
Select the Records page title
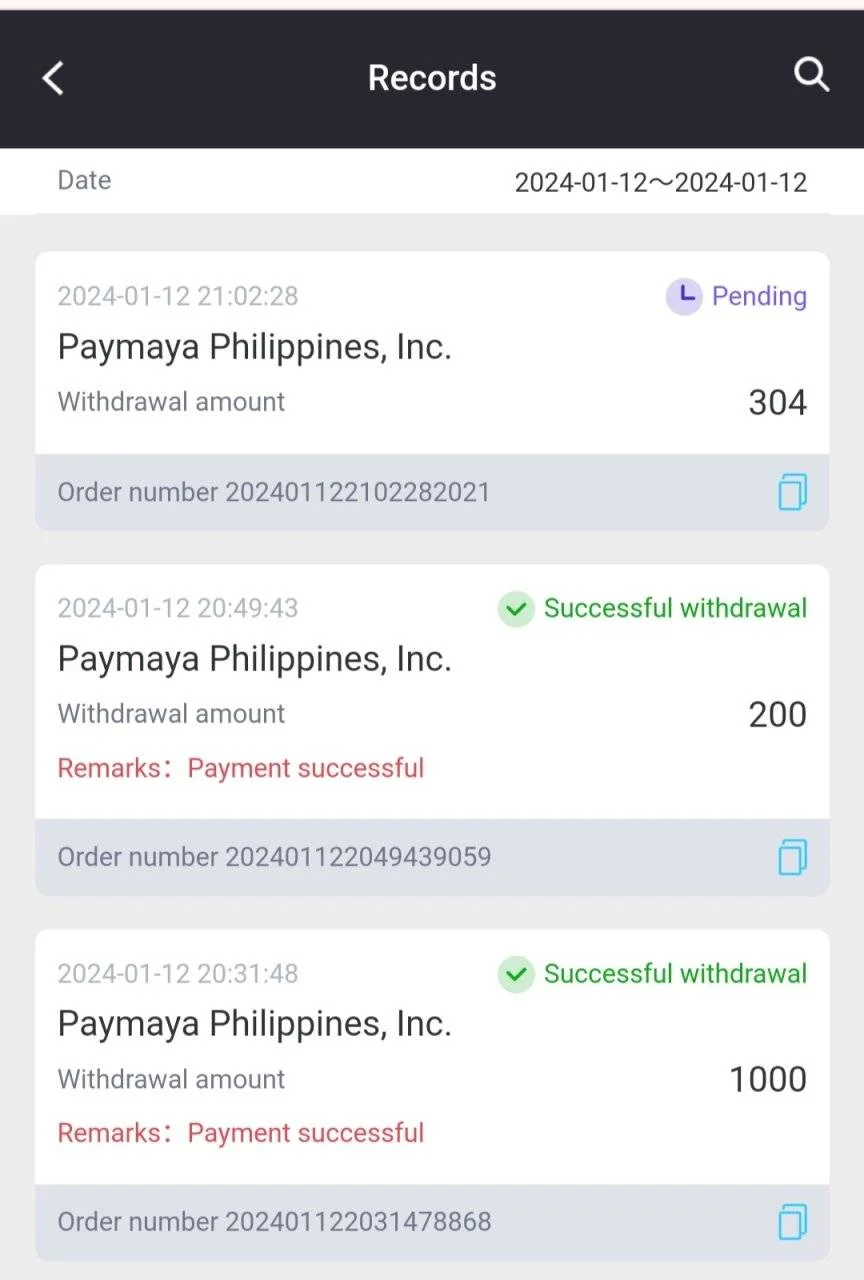pyautogui.click(x=432, y=78)
